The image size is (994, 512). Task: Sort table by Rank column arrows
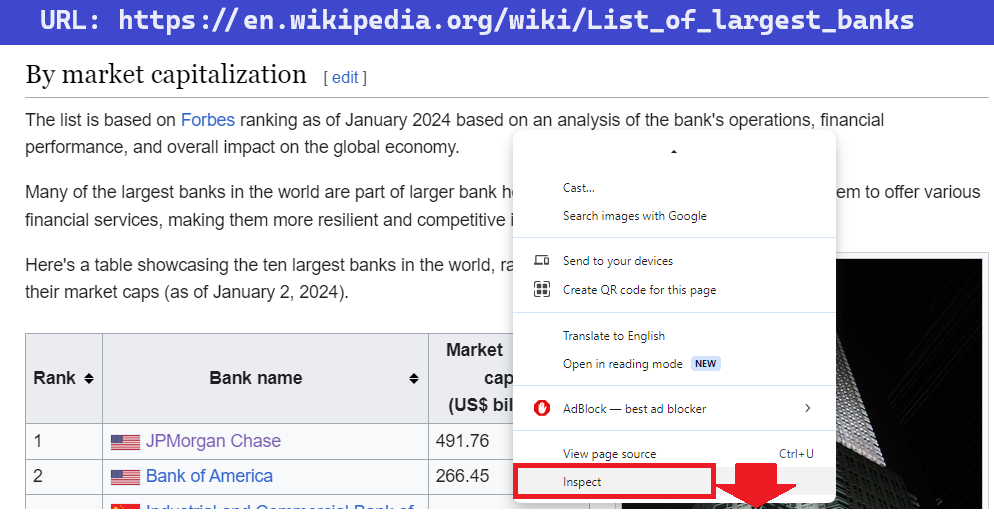(89, 378)
